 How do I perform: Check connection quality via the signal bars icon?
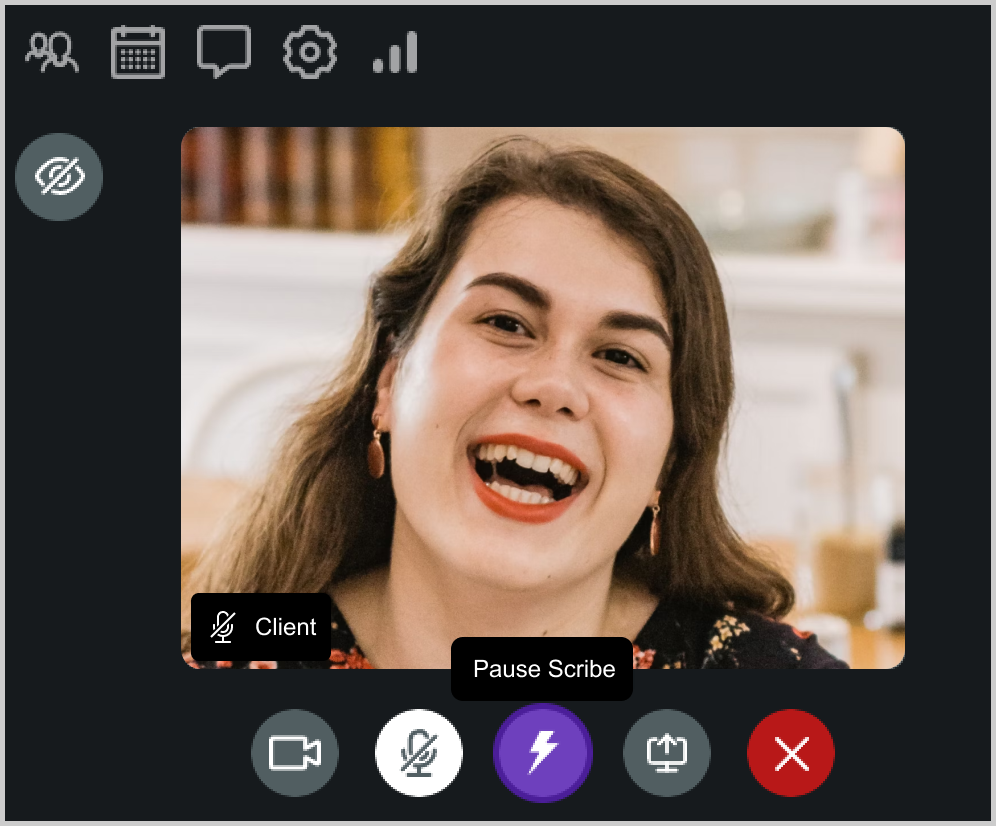[394, 51]
